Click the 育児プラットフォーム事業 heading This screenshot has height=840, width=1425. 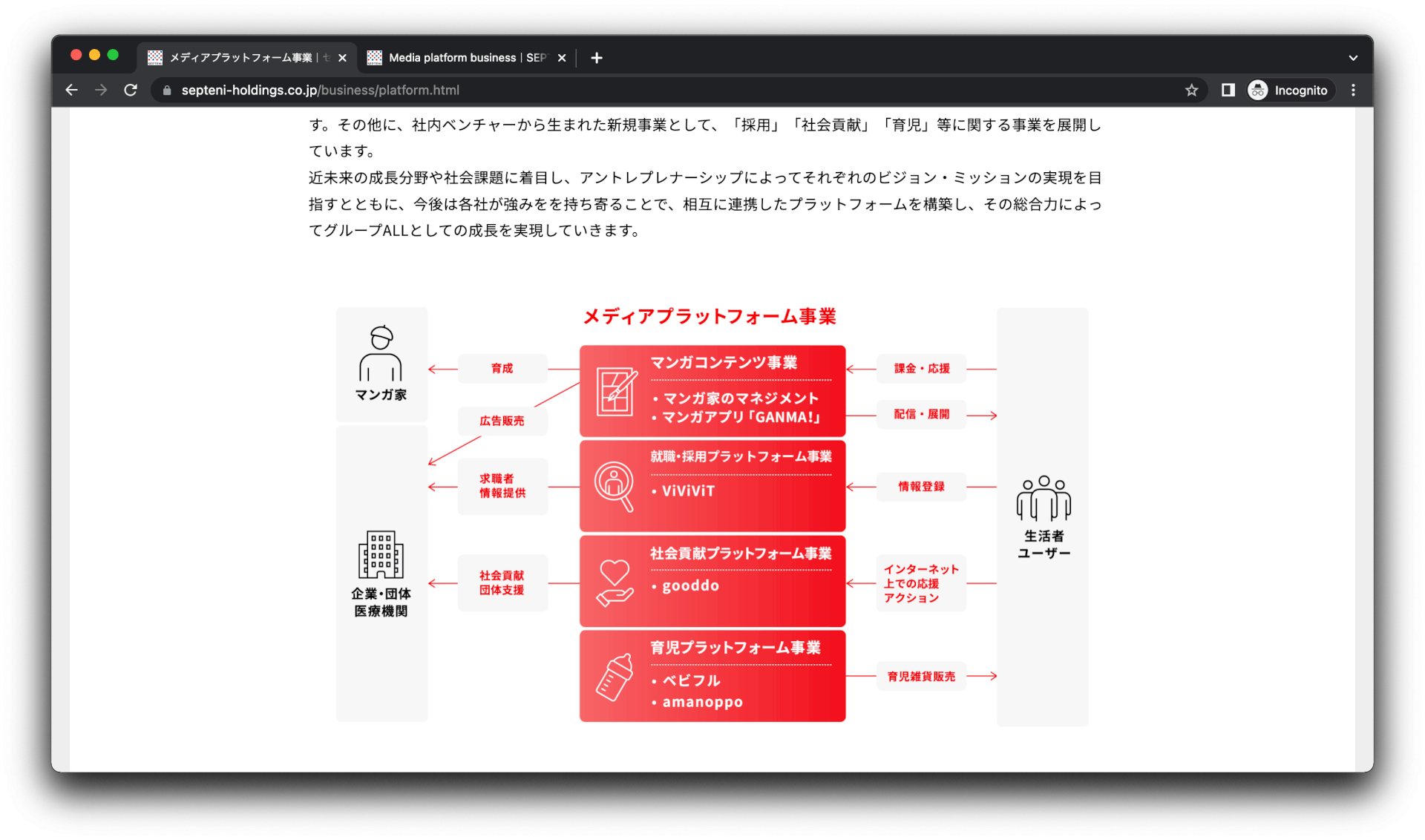pos(736,647)
